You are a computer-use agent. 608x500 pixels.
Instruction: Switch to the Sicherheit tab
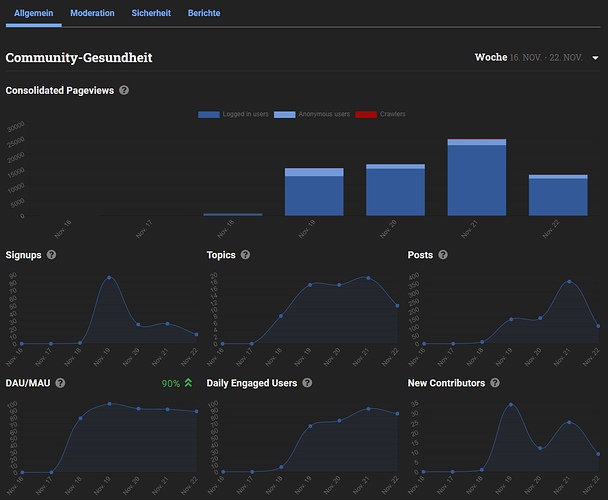click(x=151, y=13)
